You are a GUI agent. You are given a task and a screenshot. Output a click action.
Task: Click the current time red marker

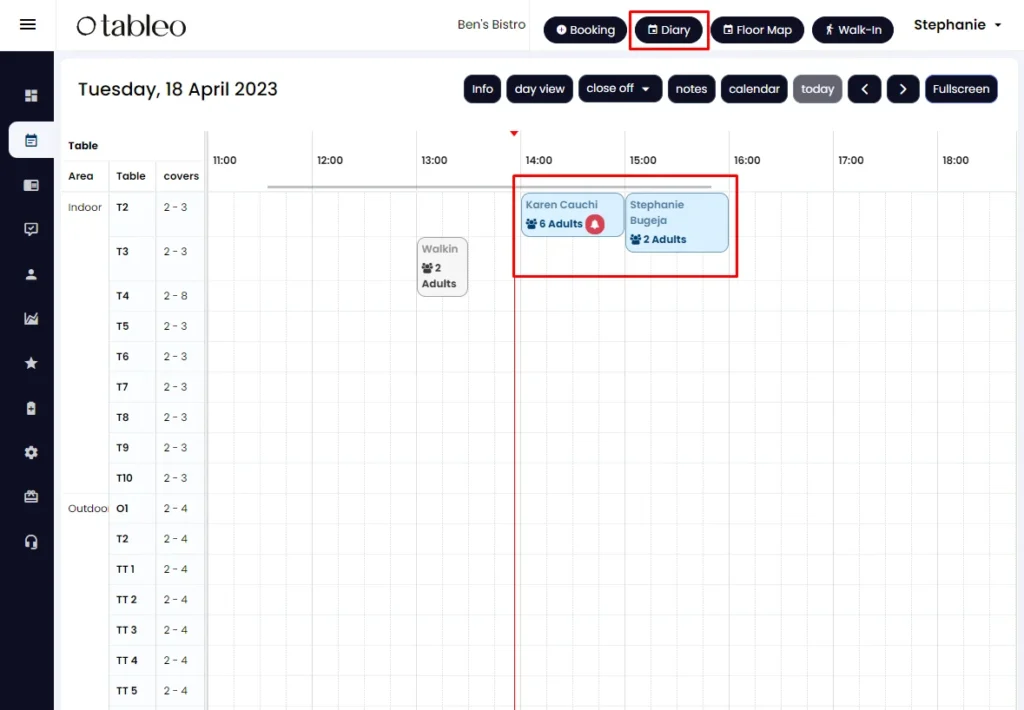[x=514, y=133]
